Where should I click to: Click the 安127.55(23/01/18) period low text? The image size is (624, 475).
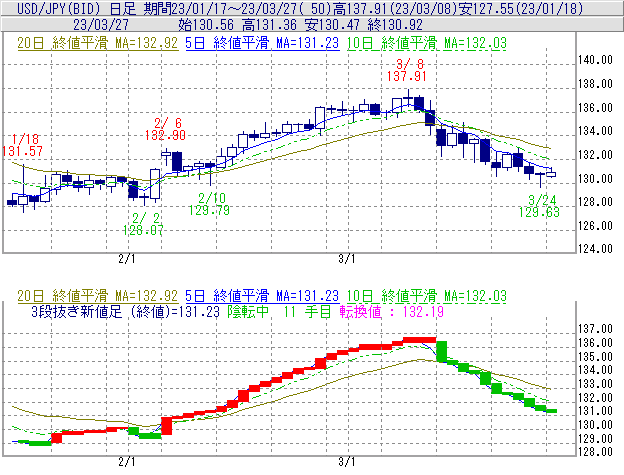pyautogui.click(x=521, y=8)
